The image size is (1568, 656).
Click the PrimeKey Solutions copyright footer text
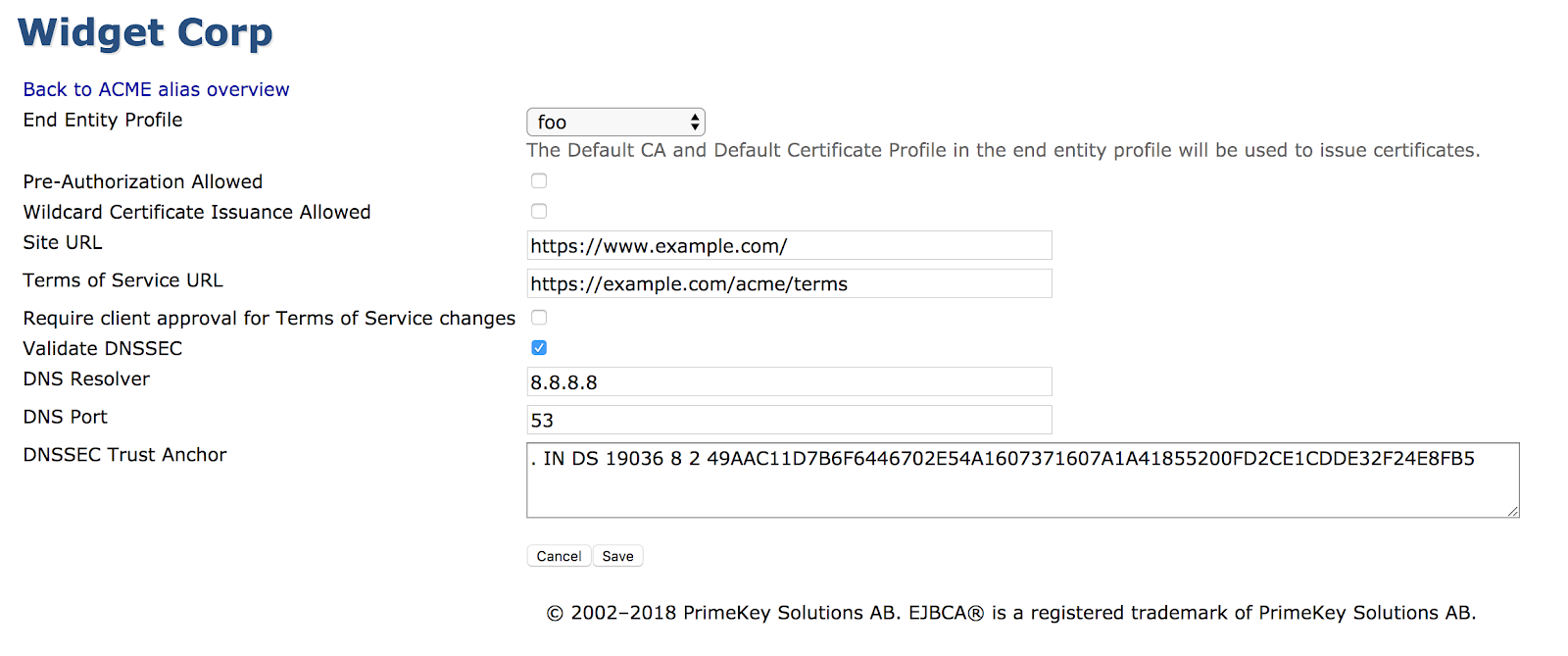[x=1009, y=612]
